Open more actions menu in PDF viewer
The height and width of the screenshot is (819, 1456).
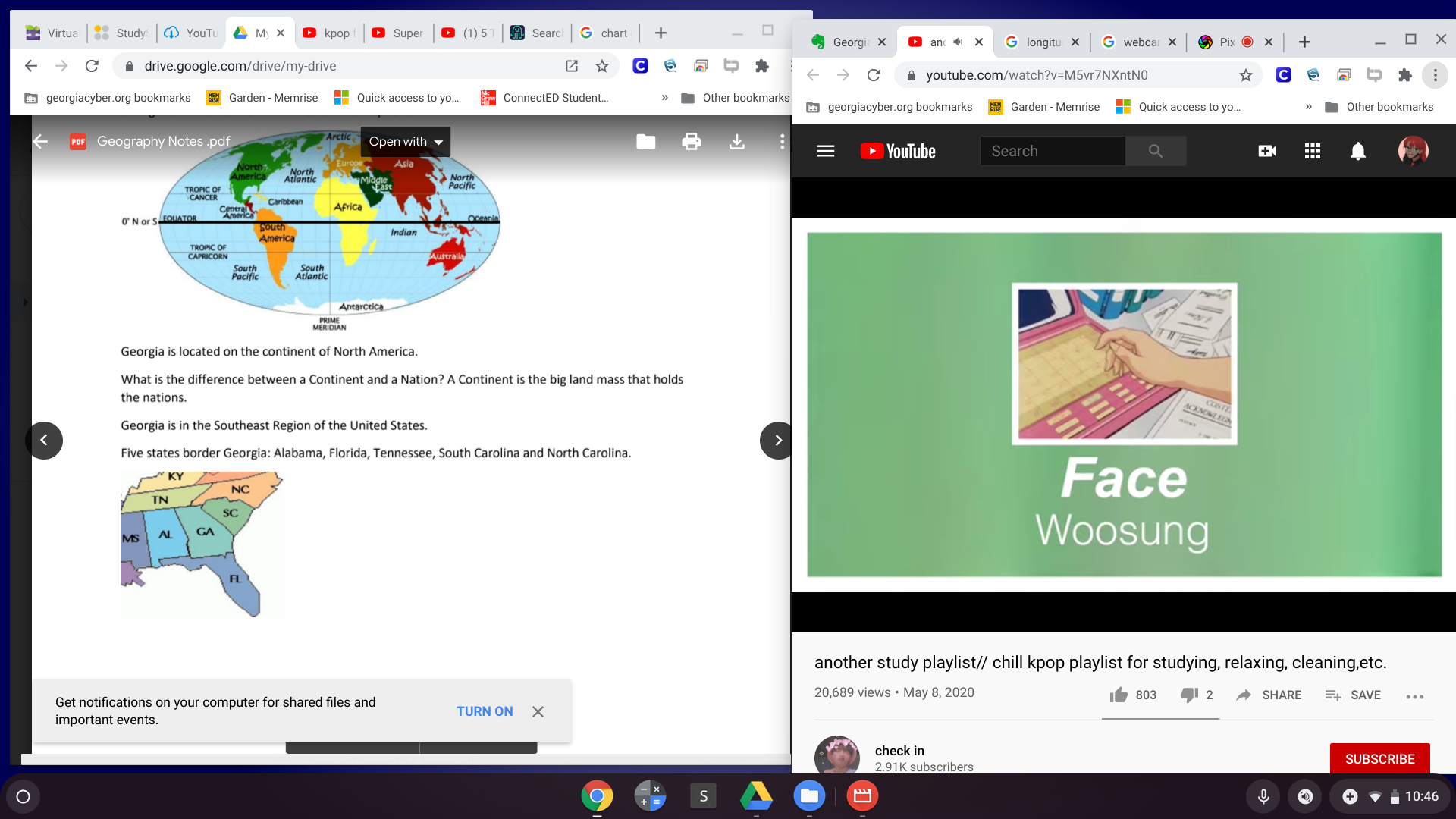pyautogui.click(x=782, y=142)
